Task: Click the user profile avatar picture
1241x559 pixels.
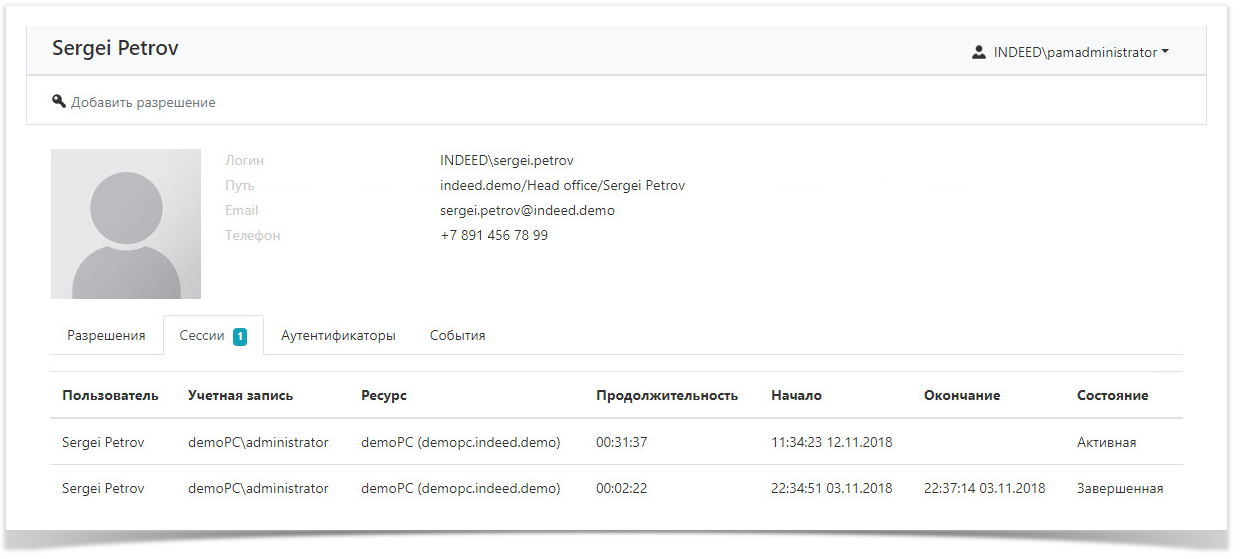Action: [x=126, y=224]
